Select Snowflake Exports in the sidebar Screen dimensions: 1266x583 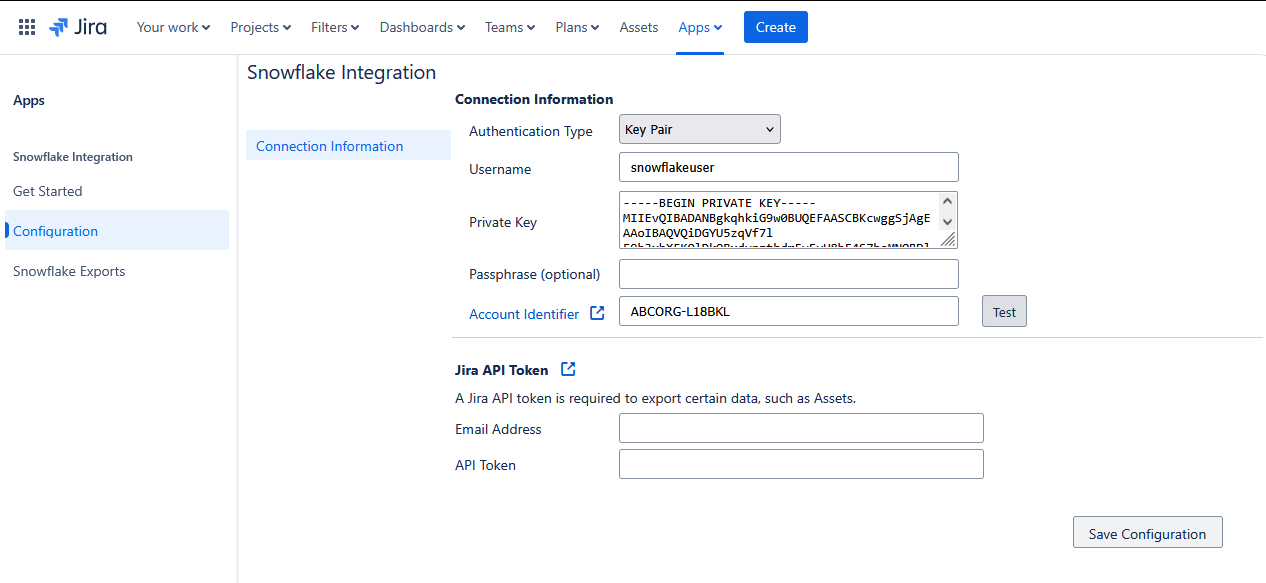[69, 271]
